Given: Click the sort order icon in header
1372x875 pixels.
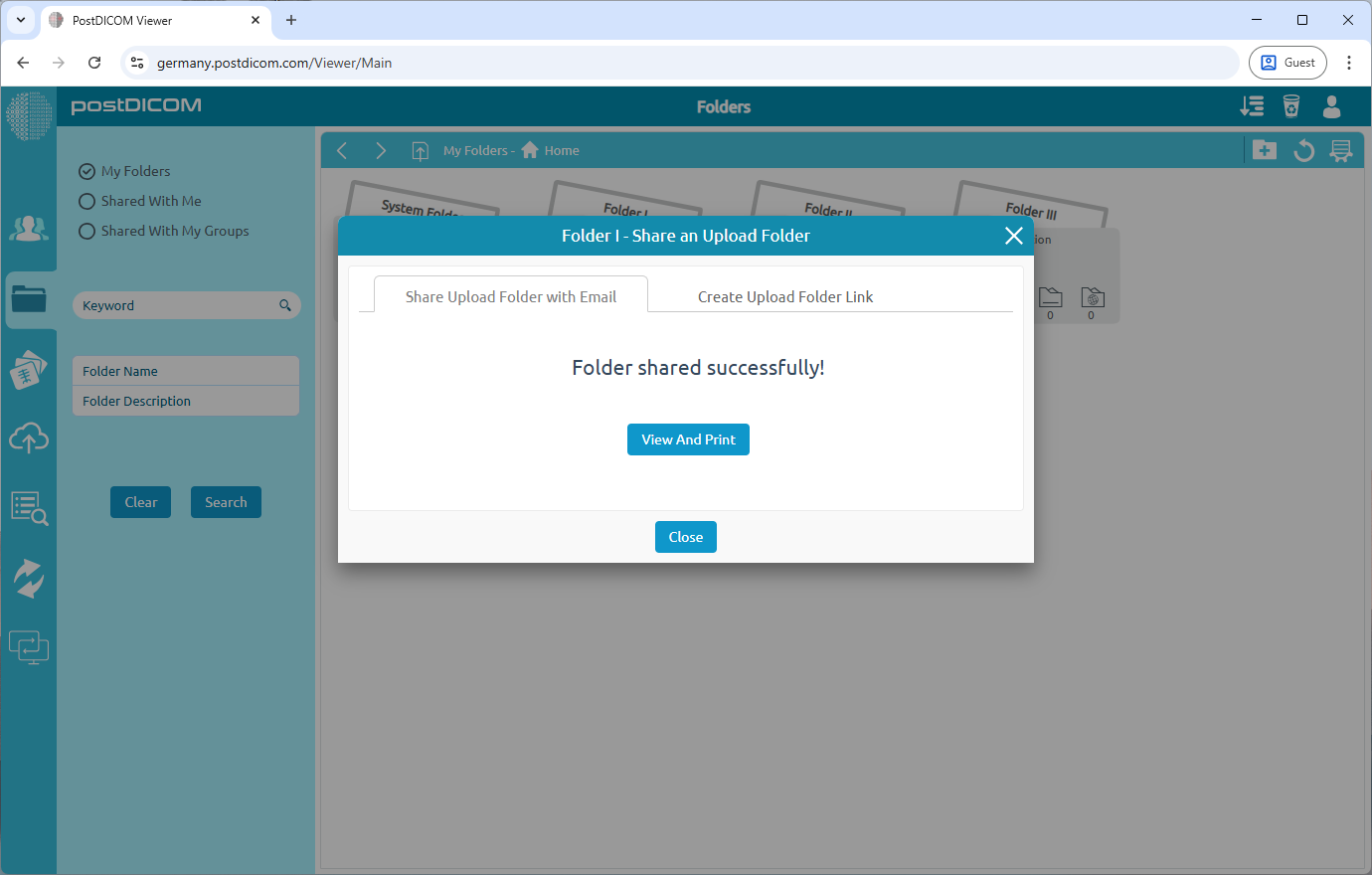Looking at the screenshot, I should [x=1252, y=106].
